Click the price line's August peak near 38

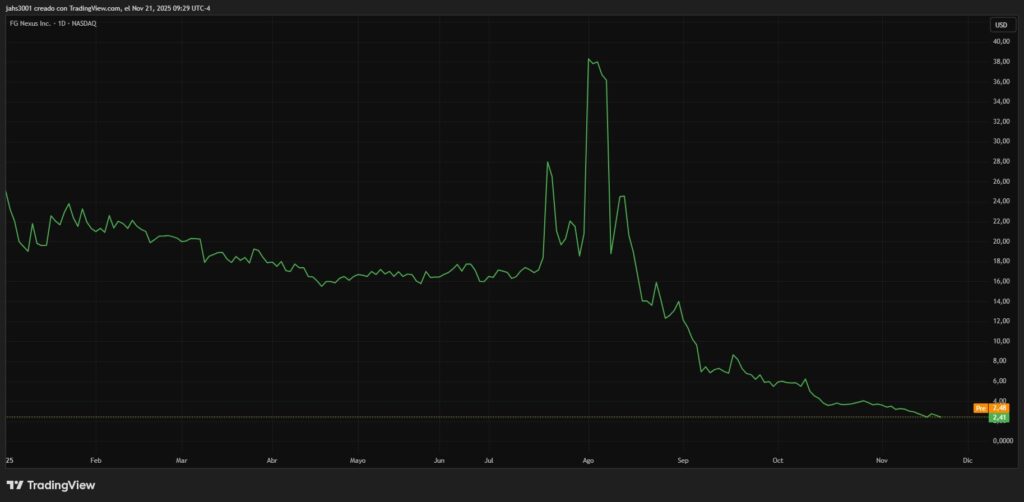point(589,59)
